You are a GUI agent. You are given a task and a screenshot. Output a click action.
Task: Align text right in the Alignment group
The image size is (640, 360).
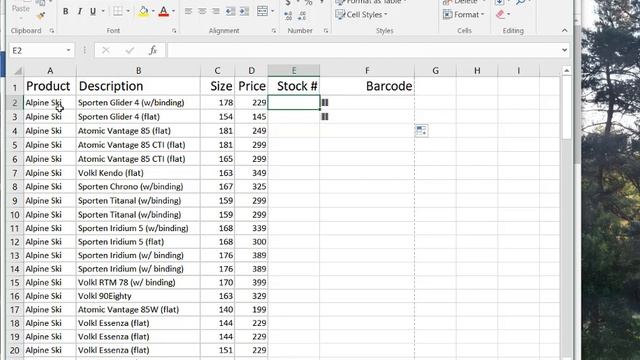coord(216,11)
